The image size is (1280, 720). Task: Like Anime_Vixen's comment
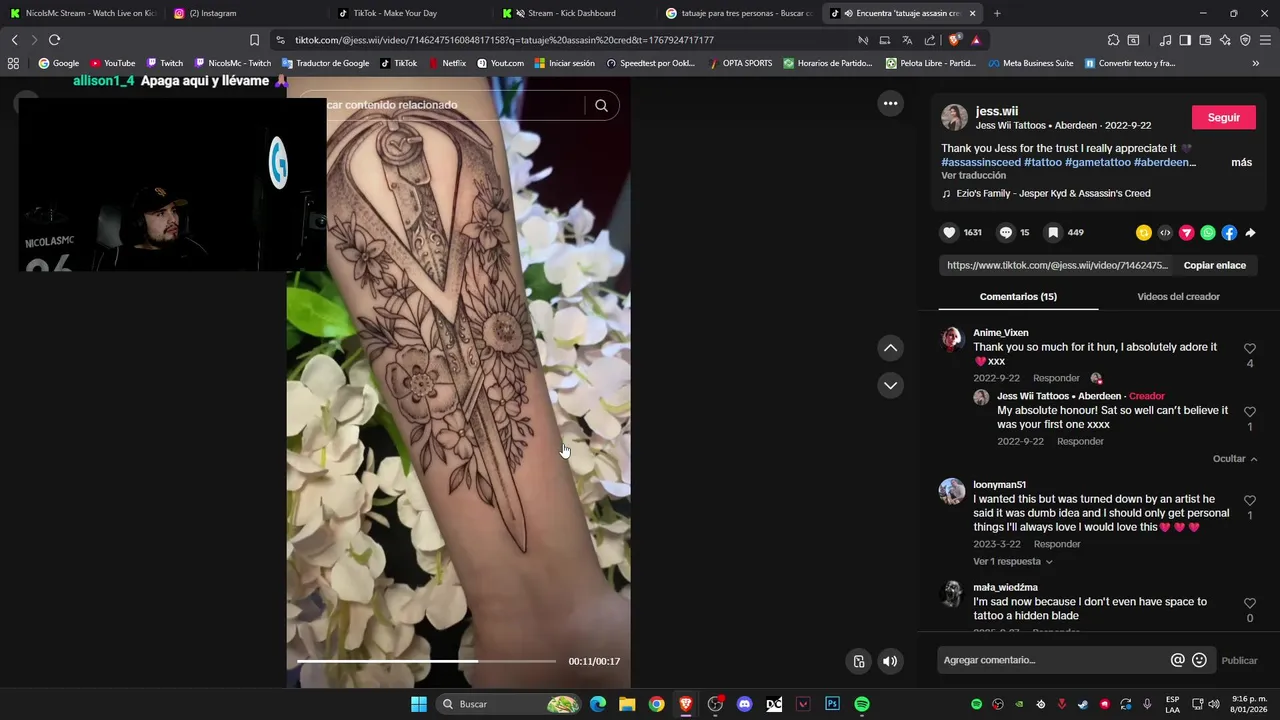click(x=1250, y=348)
